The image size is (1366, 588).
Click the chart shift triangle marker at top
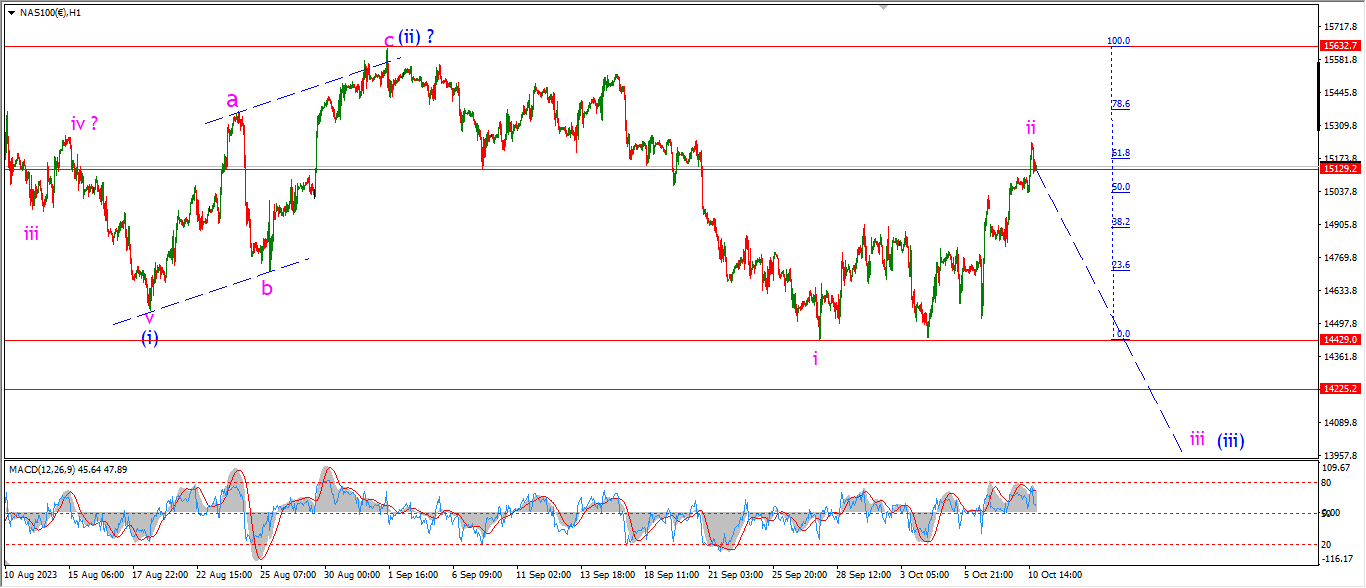[x=882, y=6]
